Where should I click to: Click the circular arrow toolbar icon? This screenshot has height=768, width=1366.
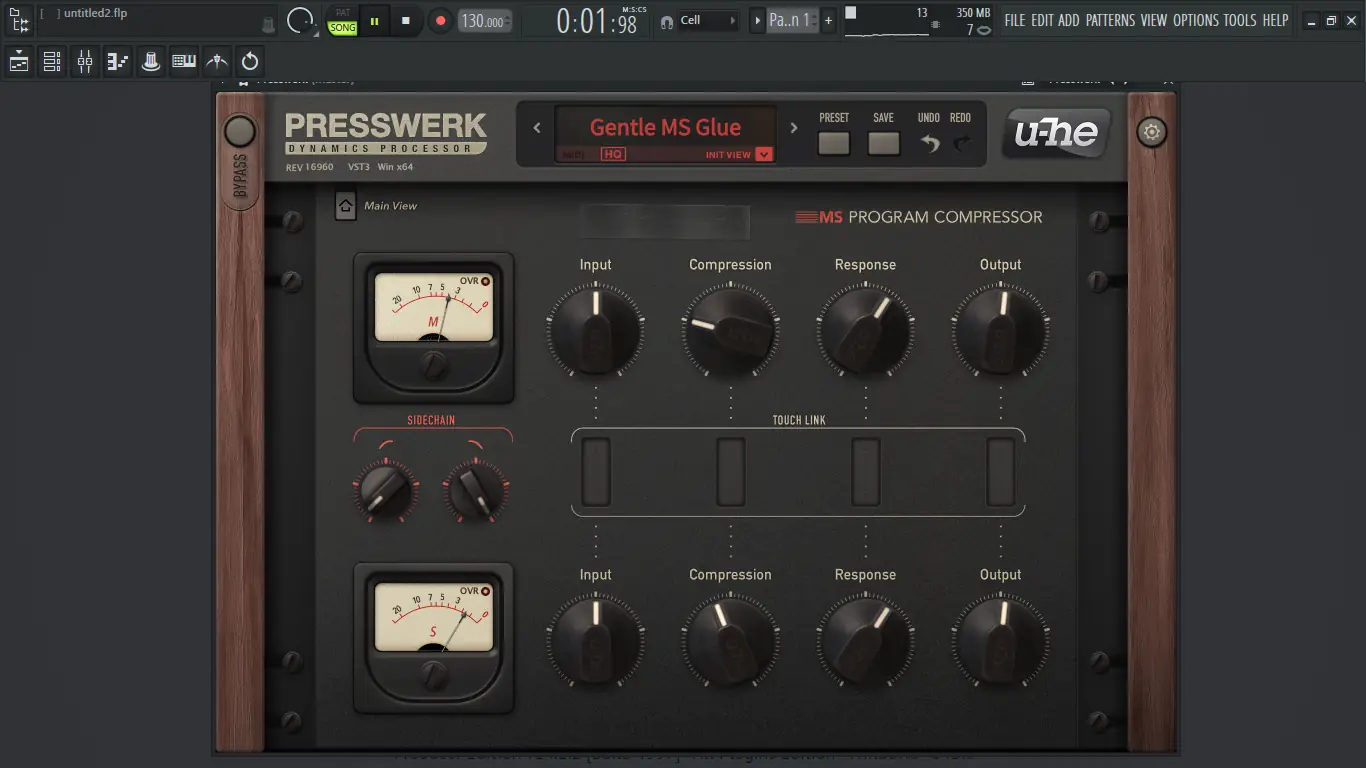click(250, 62)
